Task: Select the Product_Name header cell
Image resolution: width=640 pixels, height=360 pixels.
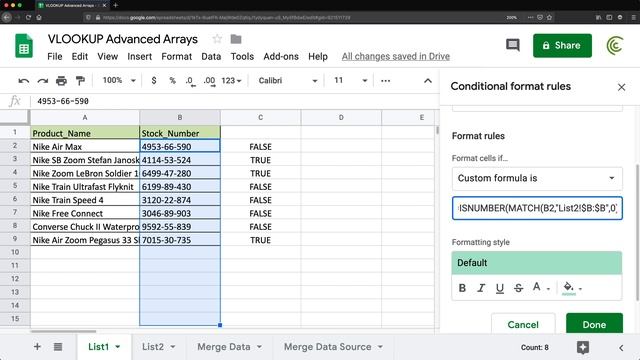Action: click(x=85, y=133)
